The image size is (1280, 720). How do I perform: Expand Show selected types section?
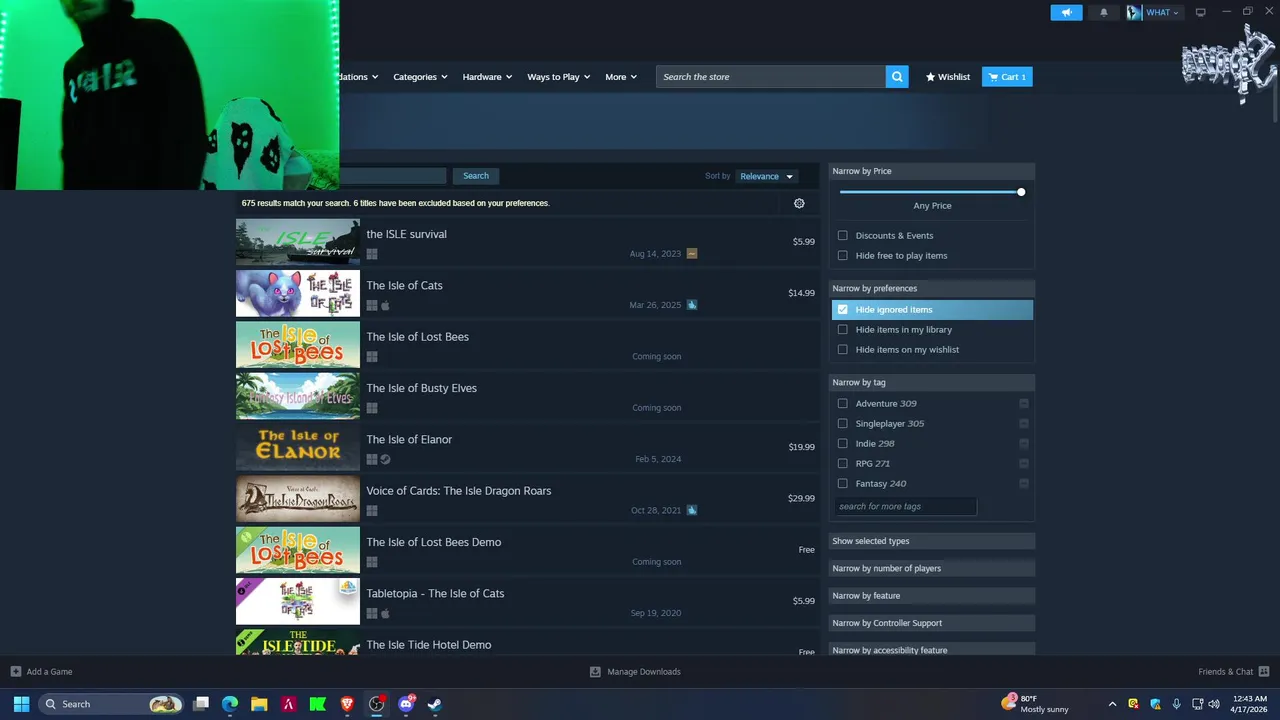click(x=932, y=541)
